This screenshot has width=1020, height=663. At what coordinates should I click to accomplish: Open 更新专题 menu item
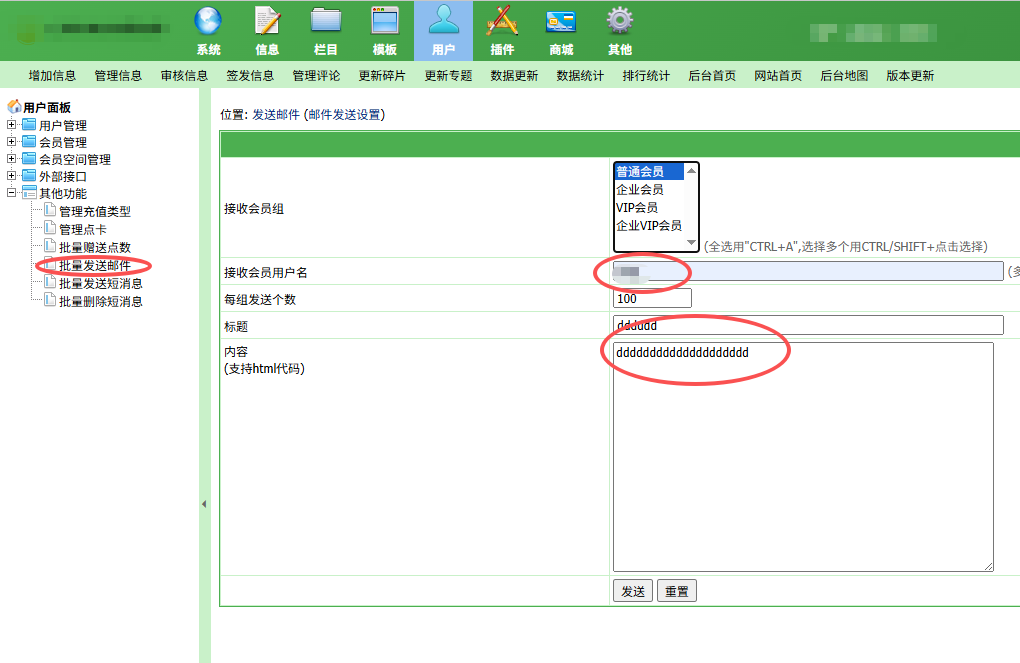tap(448, 75)
